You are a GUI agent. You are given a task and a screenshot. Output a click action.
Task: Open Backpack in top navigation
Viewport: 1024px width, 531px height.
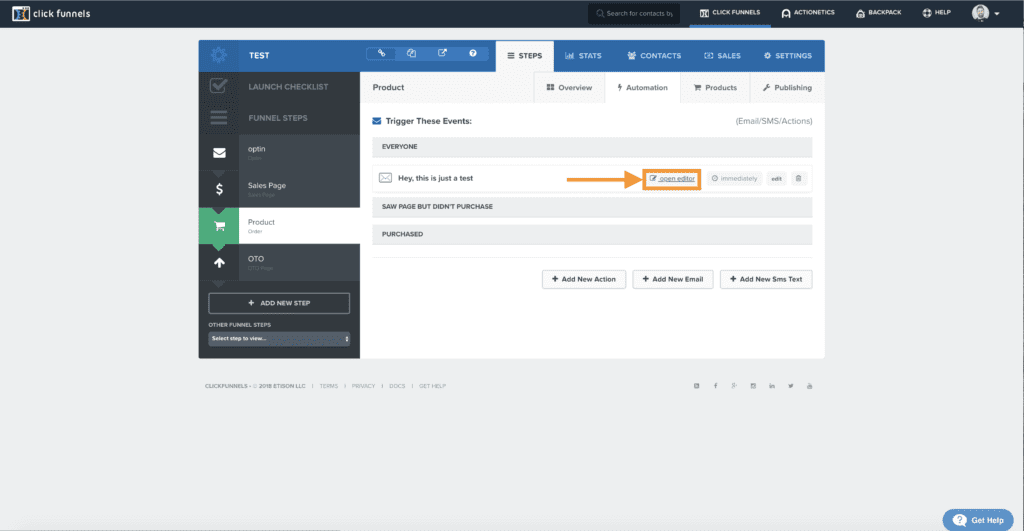[878, 12]
